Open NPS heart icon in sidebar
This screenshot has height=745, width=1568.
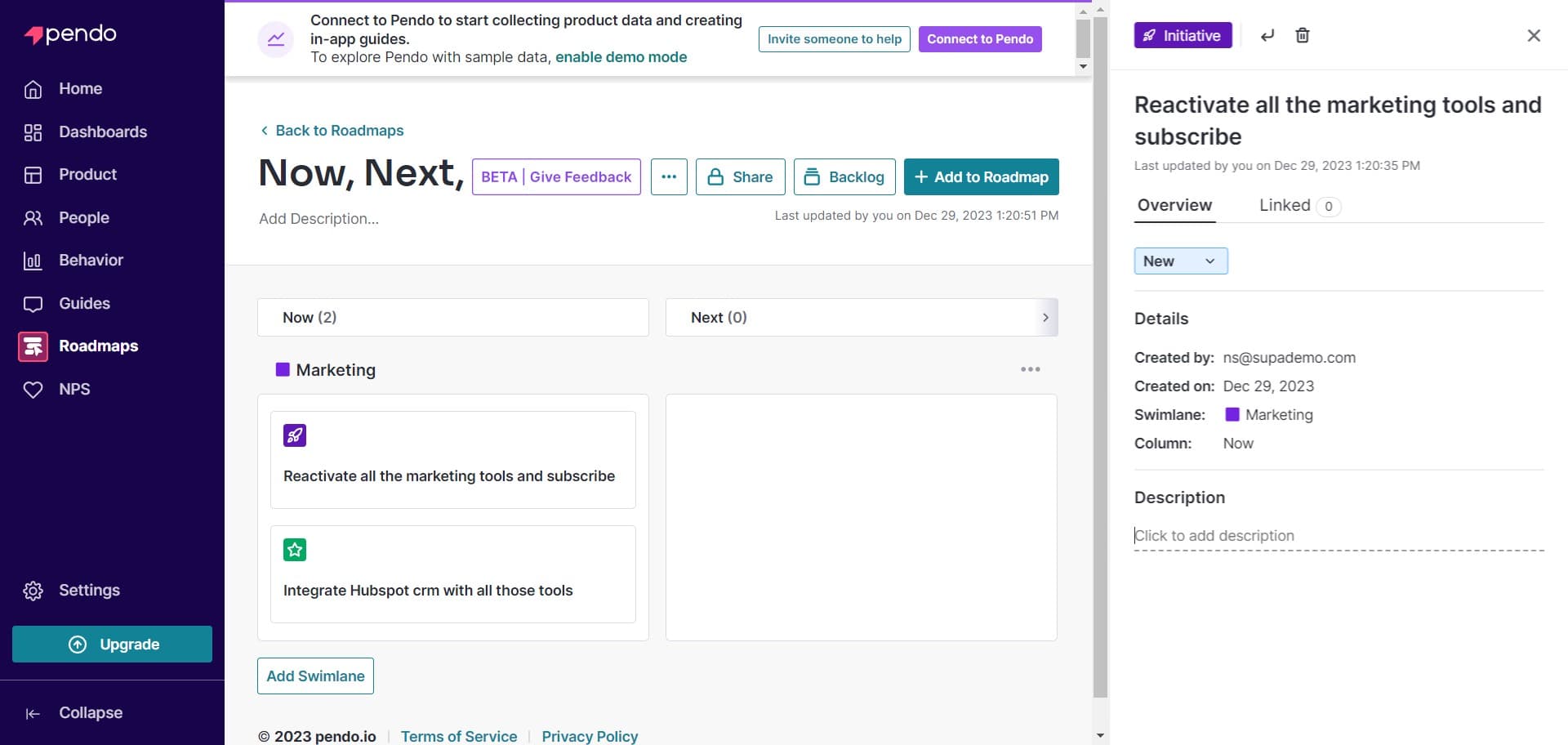(33, 390)
